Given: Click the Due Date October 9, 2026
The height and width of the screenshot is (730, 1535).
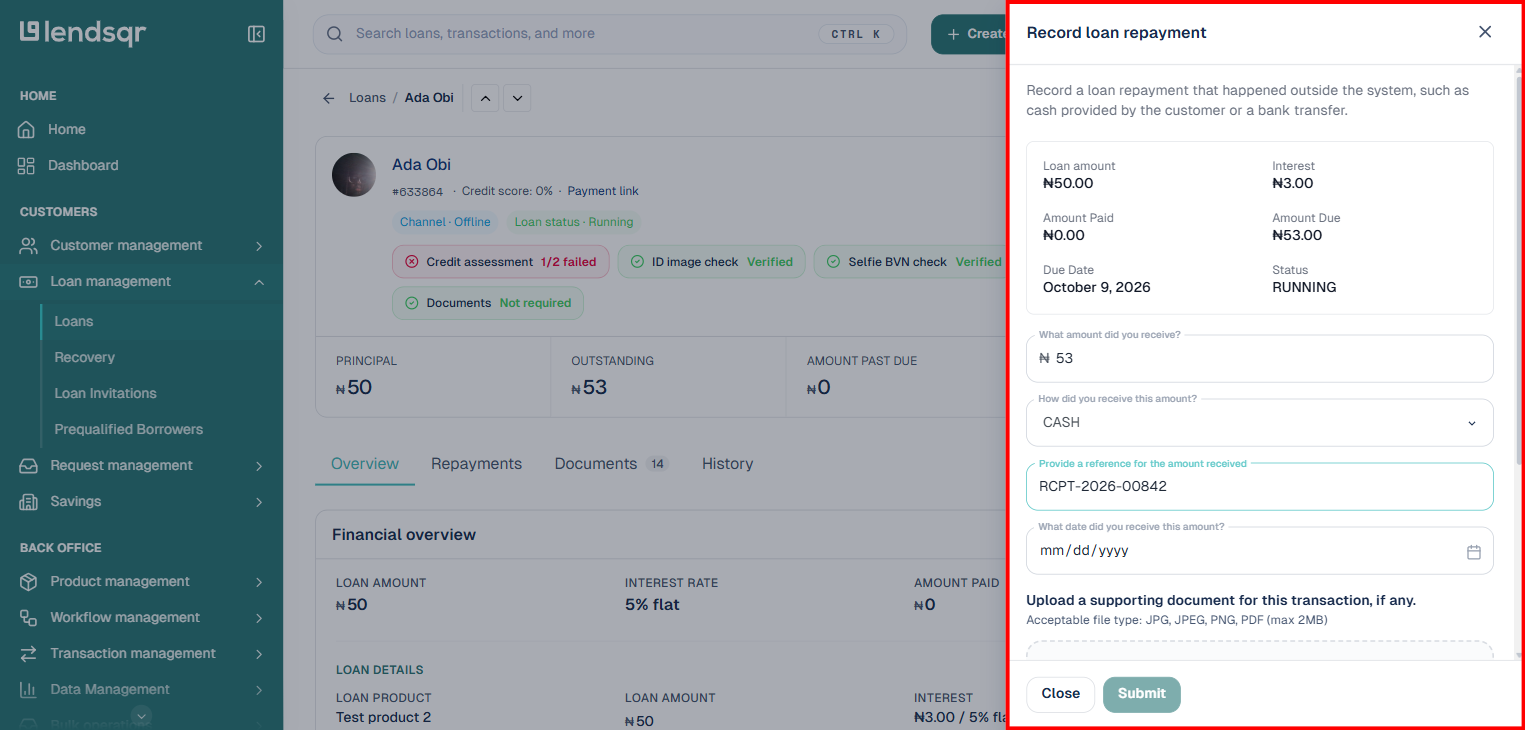Looking at the screenshot, I should 1096,288.
